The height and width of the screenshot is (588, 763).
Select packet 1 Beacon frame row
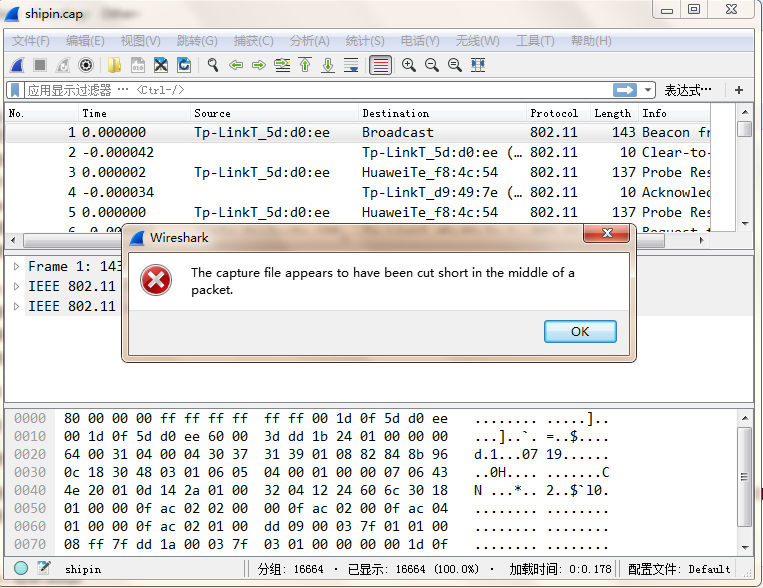click(358, 132)
